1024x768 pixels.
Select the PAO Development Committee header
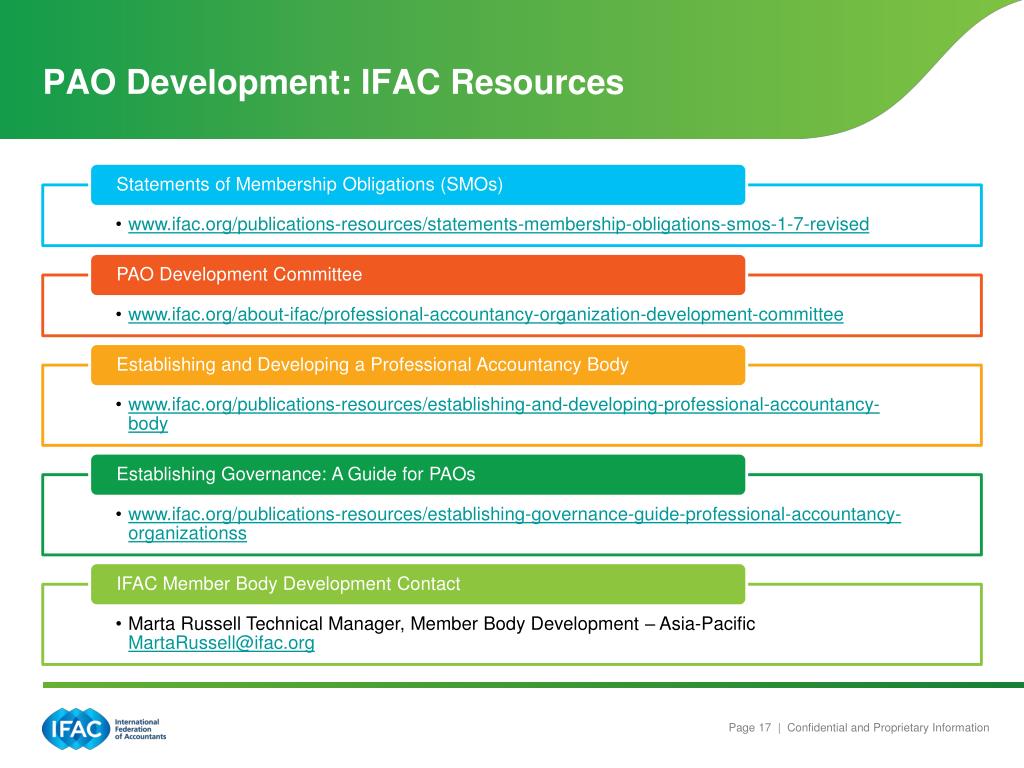pos(418,275)
